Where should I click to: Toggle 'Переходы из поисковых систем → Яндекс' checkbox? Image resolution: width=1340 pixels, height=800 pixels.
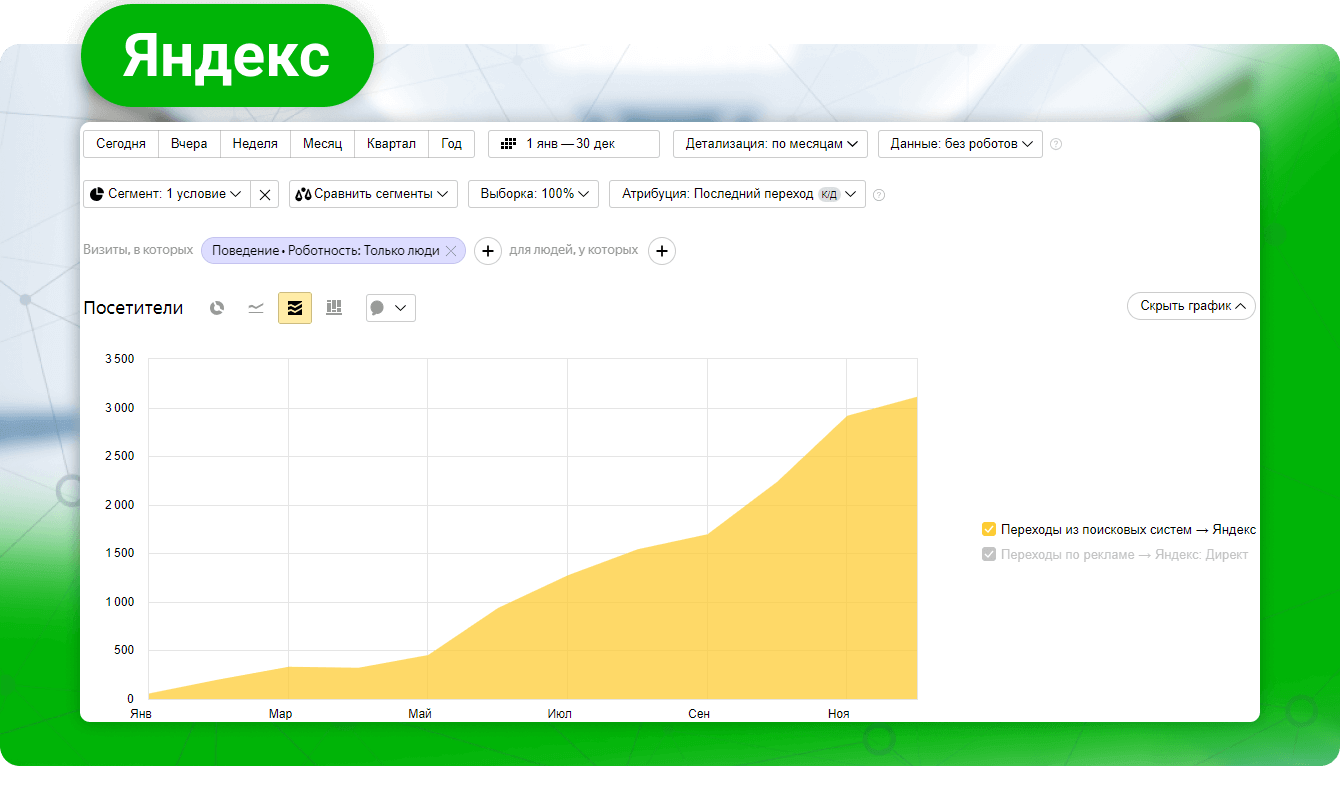click(989, 530)
